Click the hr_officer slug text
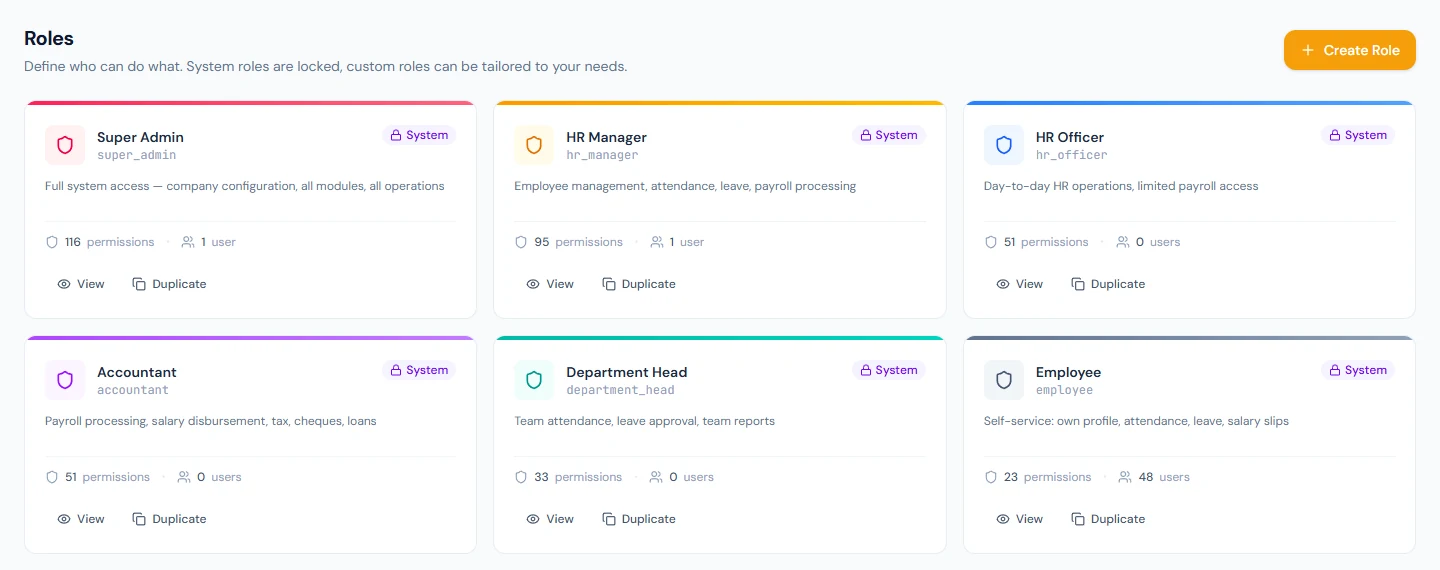This screenshot has width=1440, height=570. click(x=1072, y=156)
